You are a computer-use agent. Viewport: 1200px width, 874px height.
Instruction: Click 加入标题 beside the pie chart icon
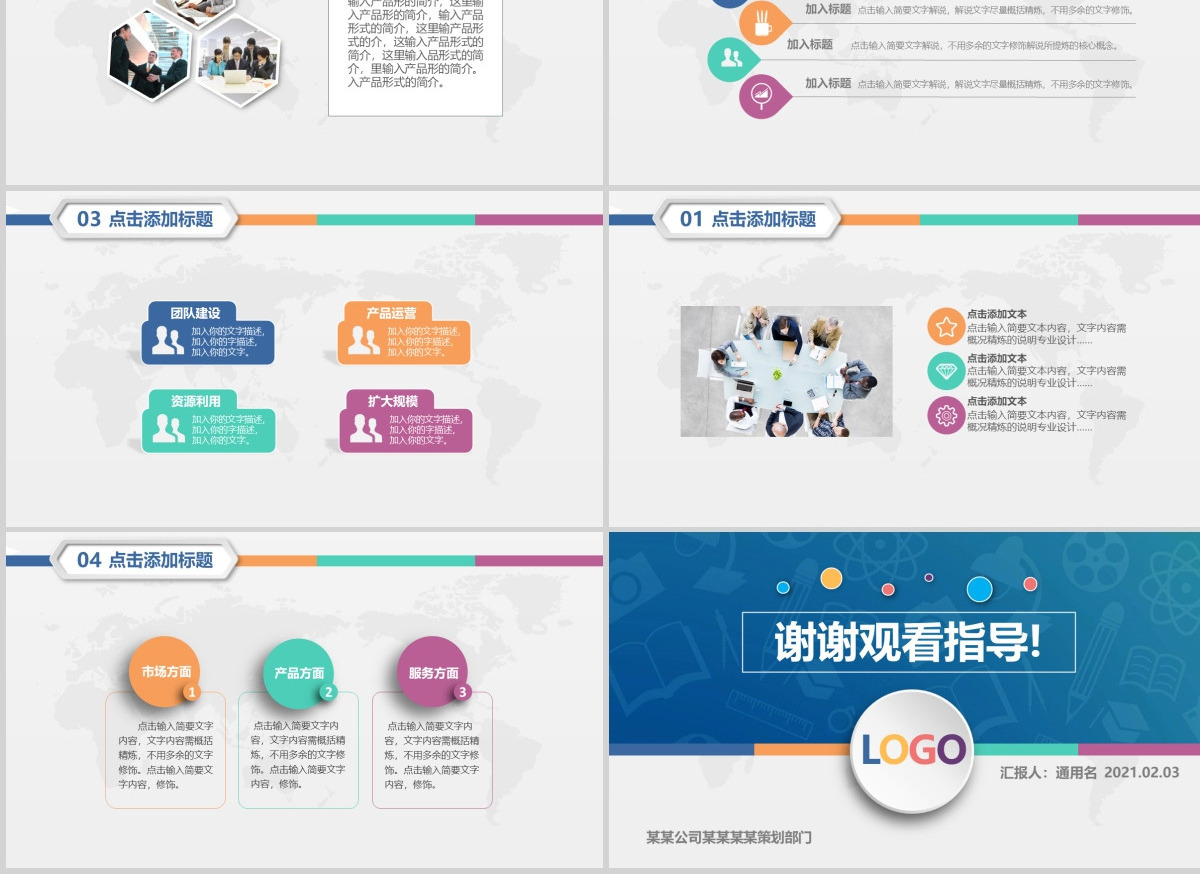[828, 84]
